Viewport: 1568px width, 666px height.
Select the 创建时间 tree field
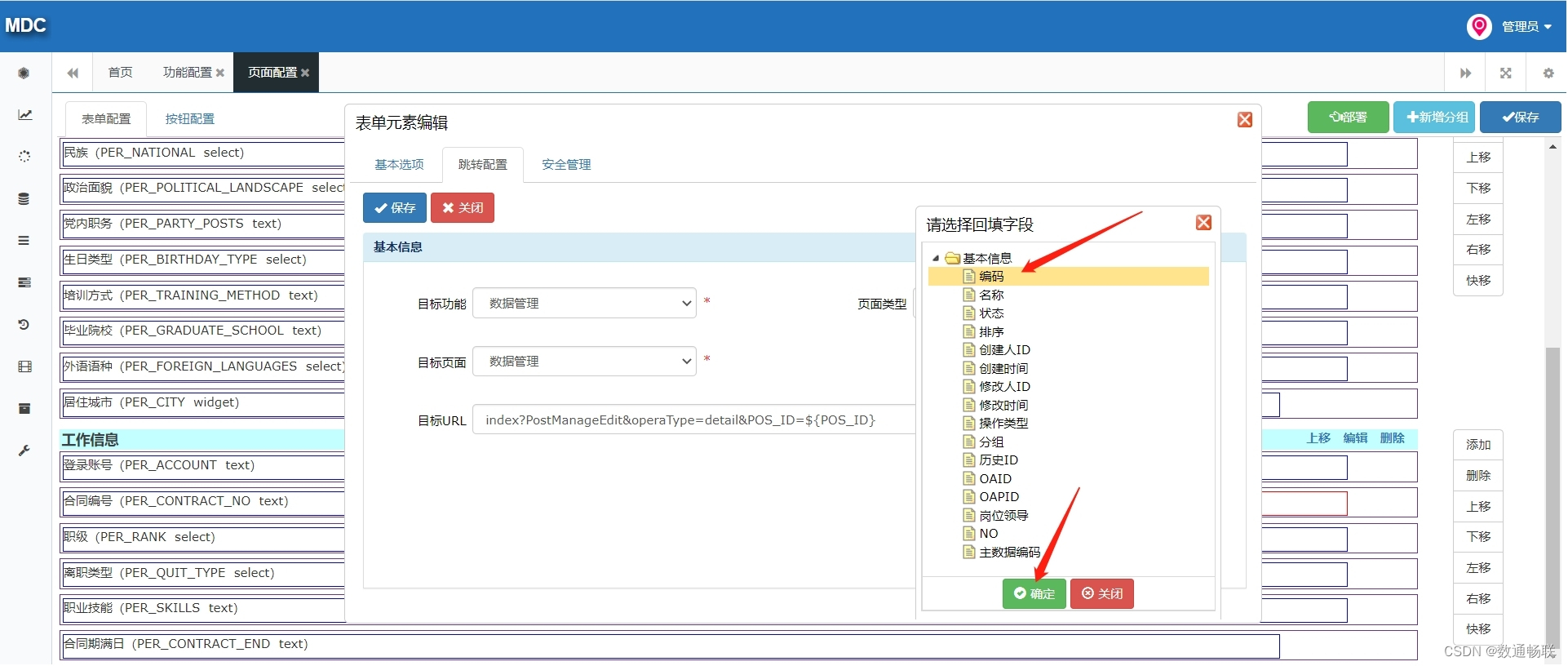(x=1003, y=369)
